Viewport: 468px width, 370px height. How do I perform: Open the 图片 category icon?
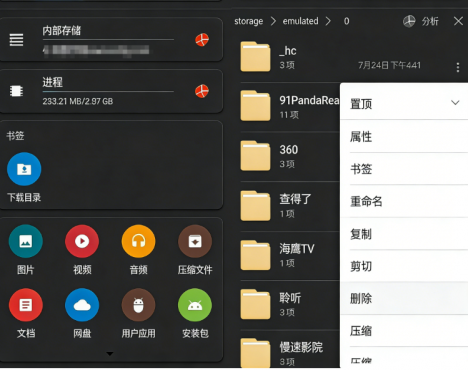(x=26, y=241)
